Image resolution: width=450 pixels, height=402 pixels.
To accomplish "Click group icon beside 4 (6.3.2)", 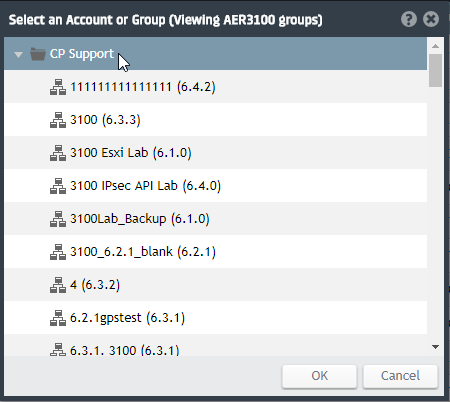I will [58, 285].
